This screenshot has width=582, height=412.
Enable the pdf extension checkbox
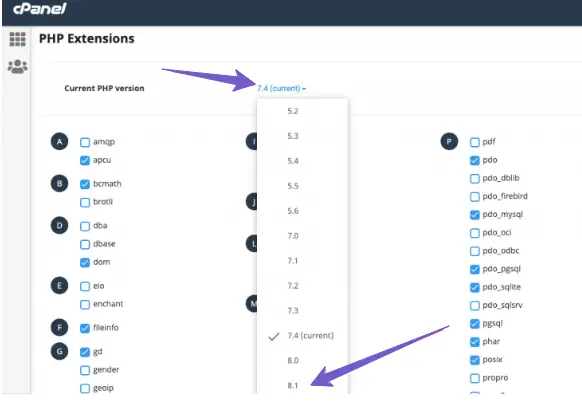[475, 142]
